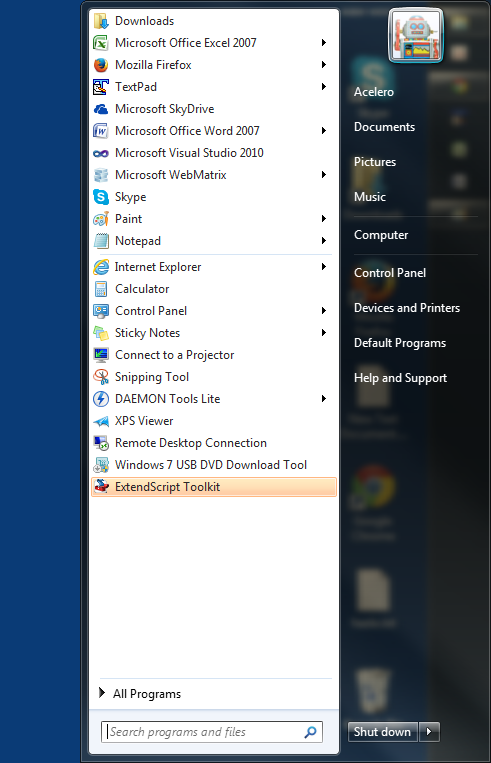Open Documents from the right pane
491x763 pixels.
click(x=384, y=127)
